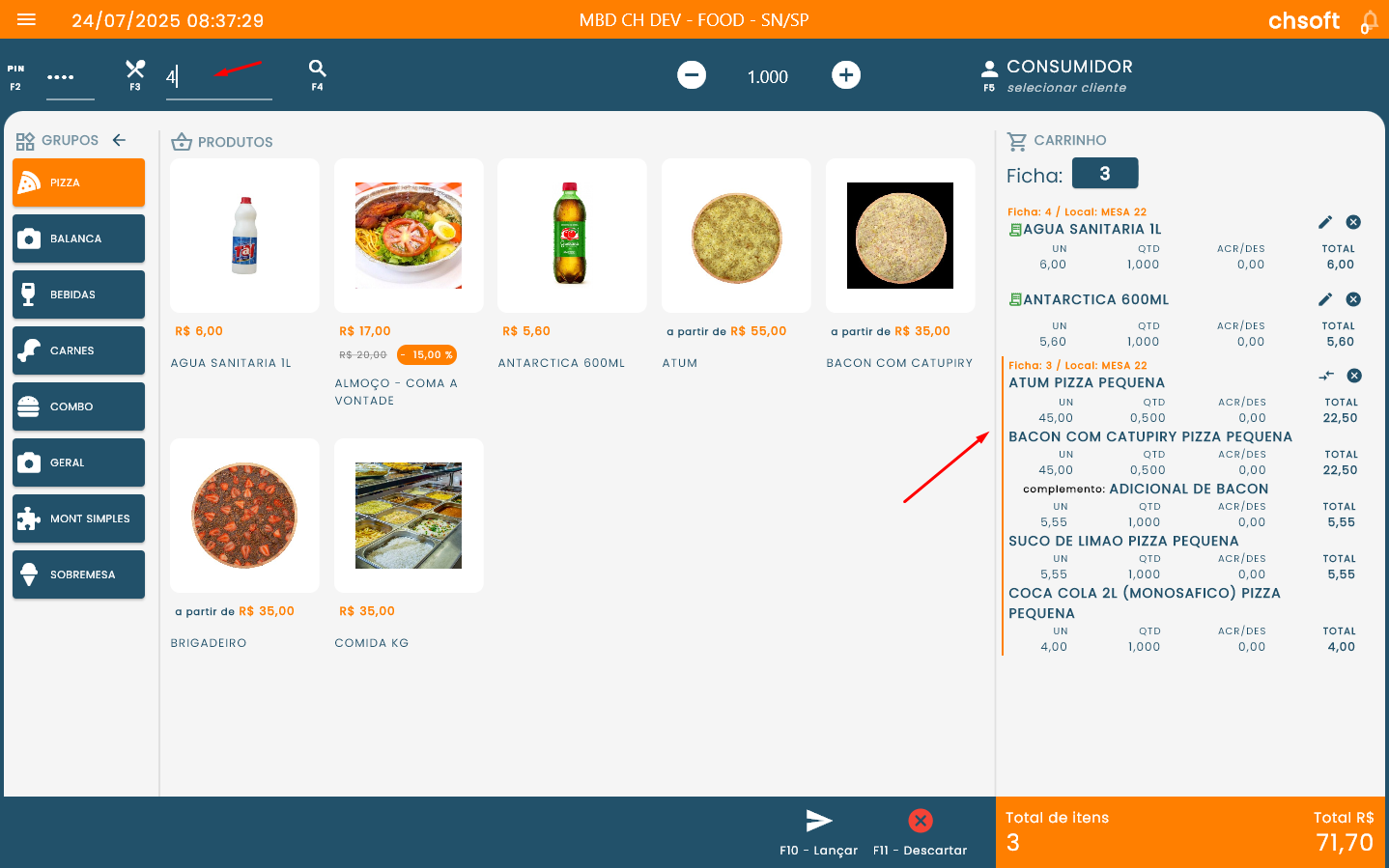
Task: Increase quantity with plus button
Action: [x=846, y=75]
